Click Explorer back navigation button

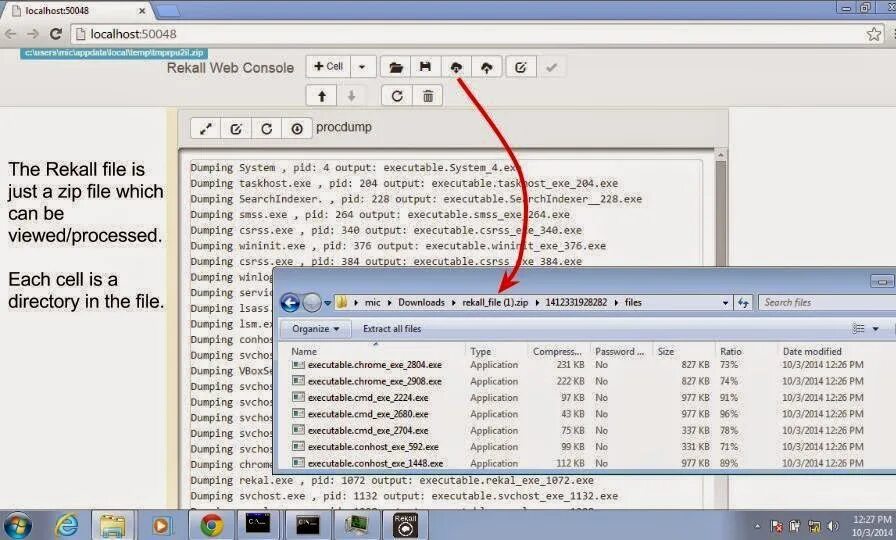click(290, 302)
